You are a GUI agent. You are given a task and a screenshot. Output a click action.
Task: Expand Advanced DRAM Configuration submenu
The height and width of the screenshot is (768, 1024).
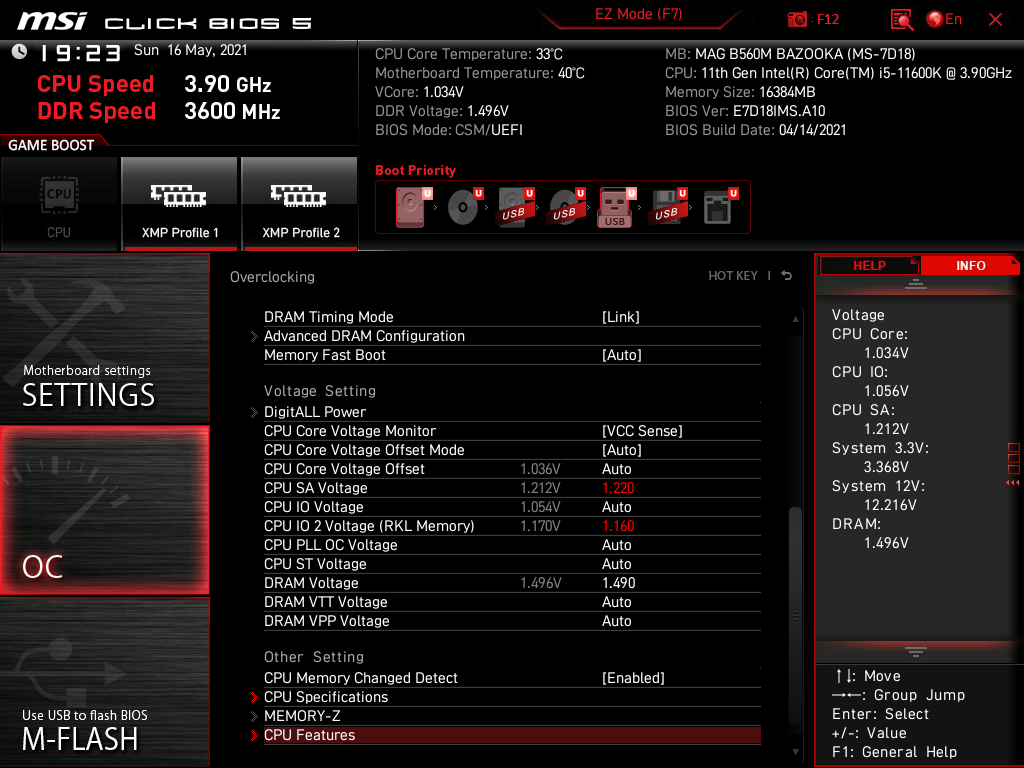364,336
